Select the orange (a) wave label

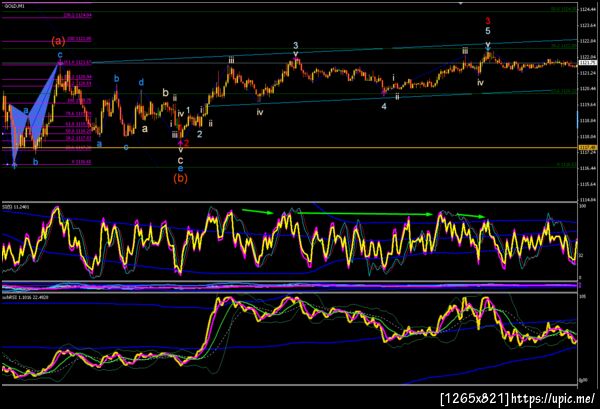pos(59,41)
